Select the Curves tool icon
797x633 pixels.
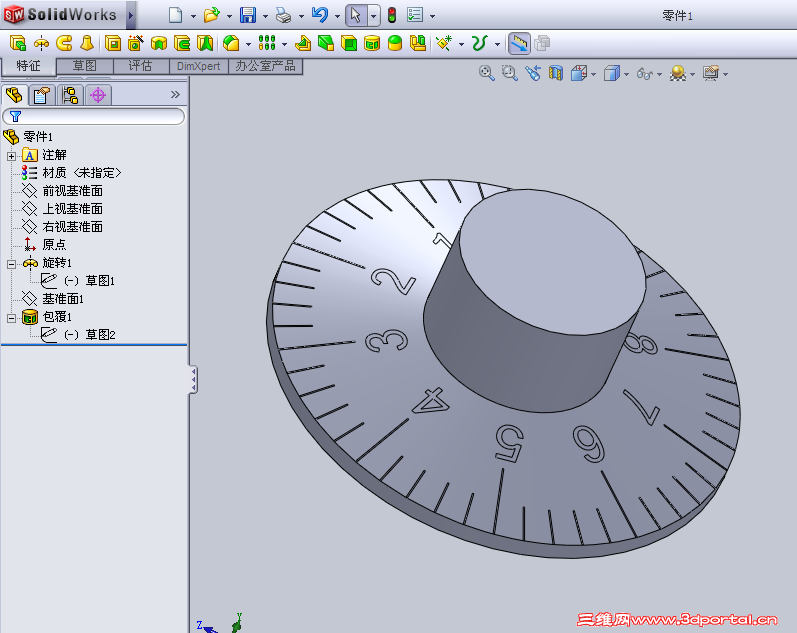tap(479, 43)
